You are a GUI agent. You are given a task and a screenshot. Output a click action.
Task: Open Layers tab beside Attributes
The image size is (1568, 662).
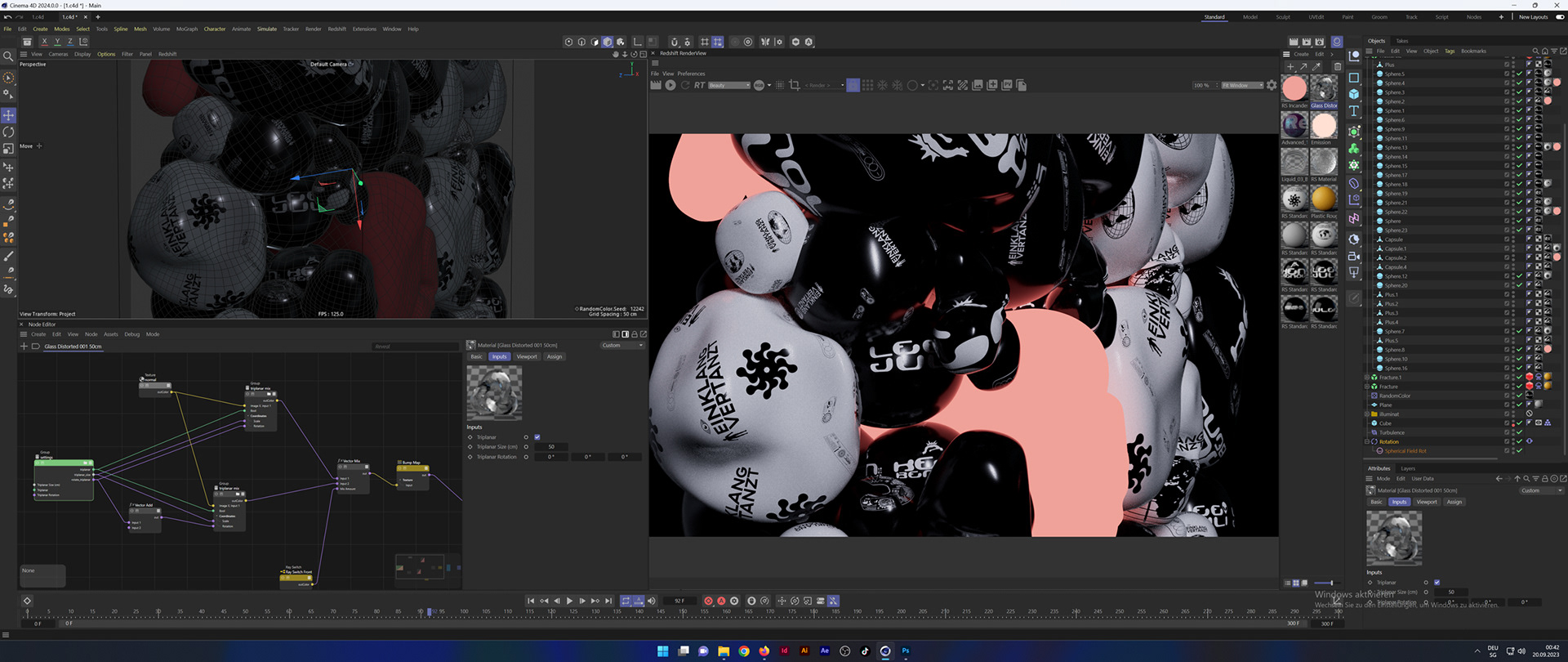(1408, 468)
